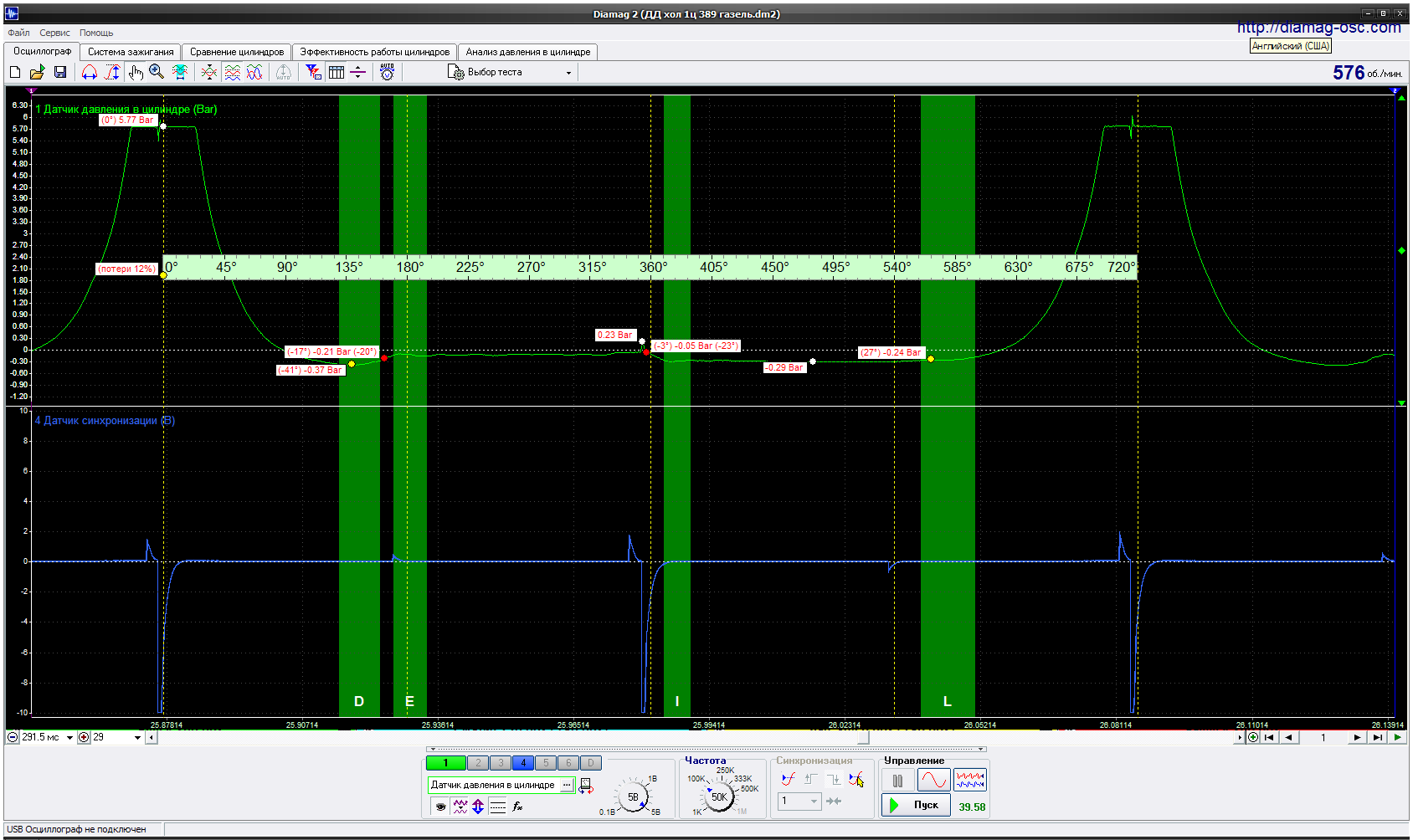Click the Пуск start button

[x=917, y=805]
